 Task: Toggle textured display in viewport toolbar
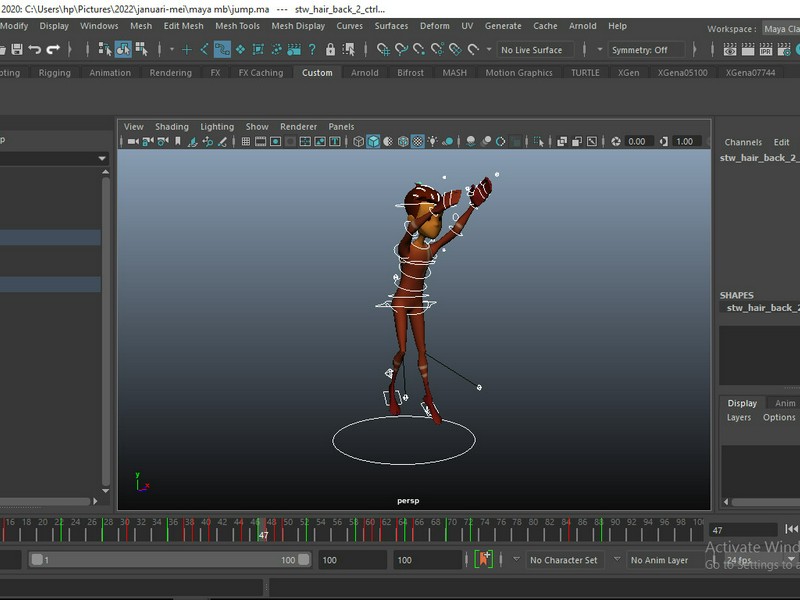pyautogui.click(x=418, y=142)
